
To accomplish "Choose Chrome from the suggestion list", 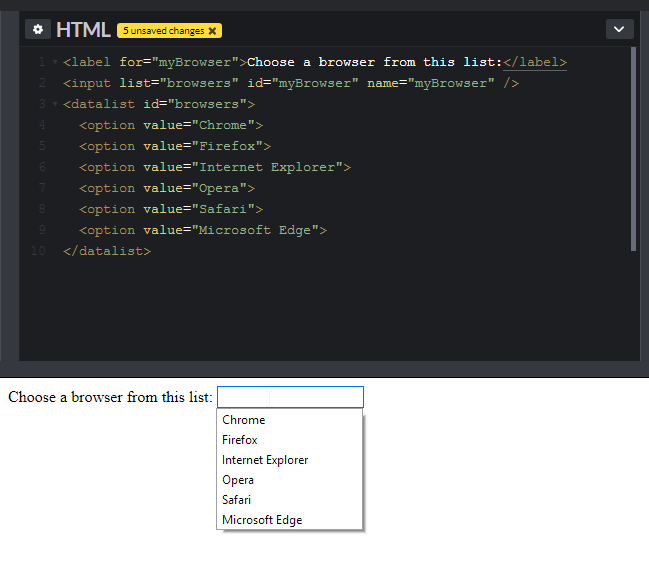I will coord(289,420).
